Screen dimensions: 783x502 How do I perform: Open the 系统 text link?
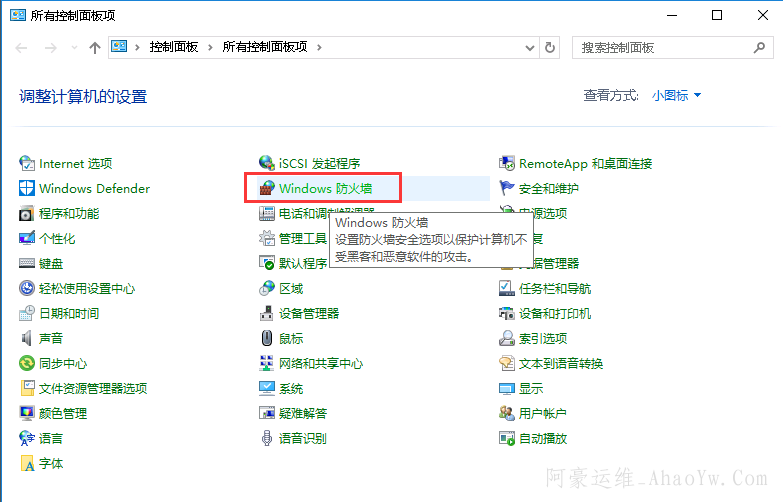(291, 389)
